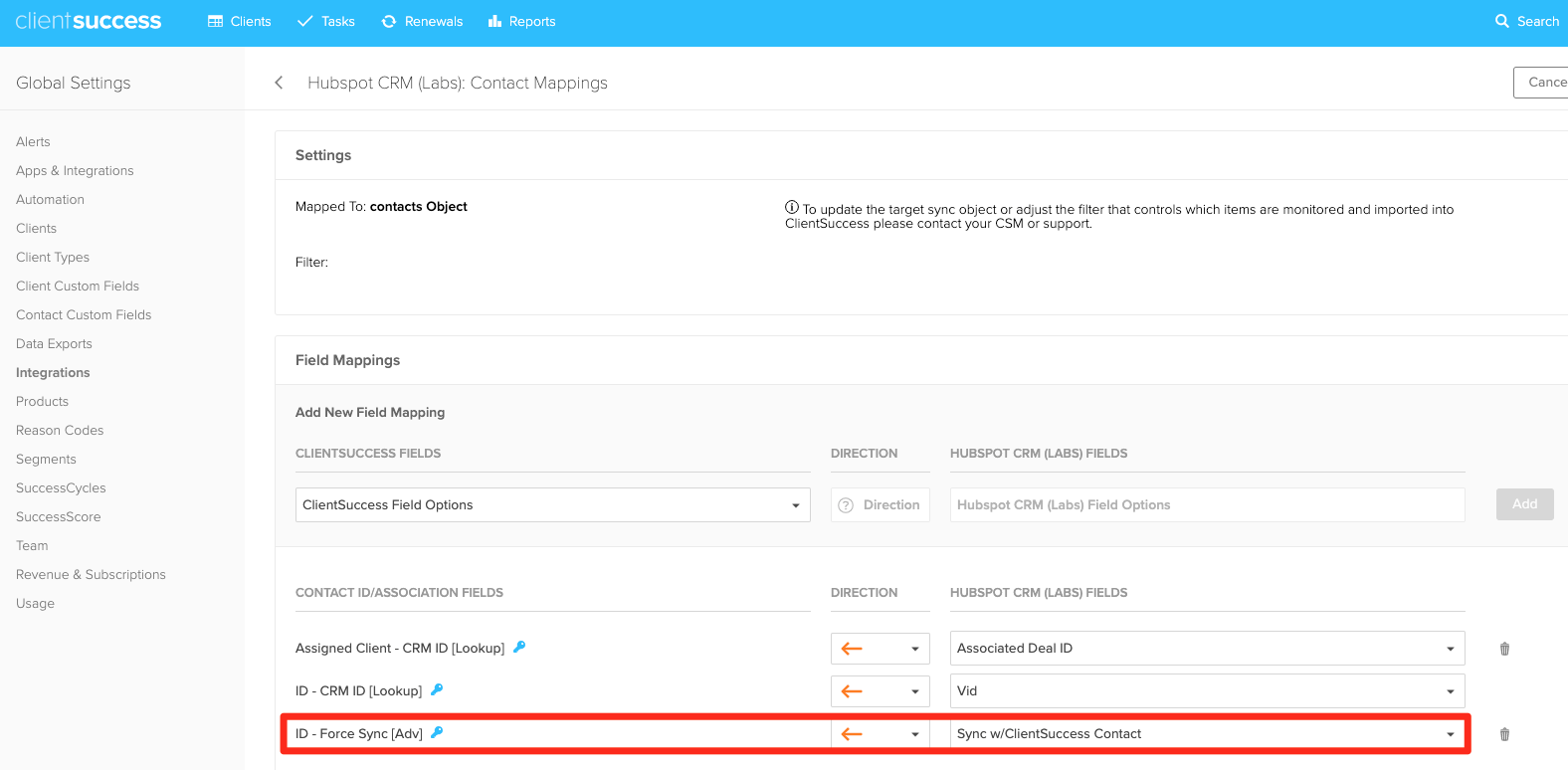Viewport: 1568px width, 770px height.
Task: Click key icon next to ID - CRM ID
Action: (437, 689)
